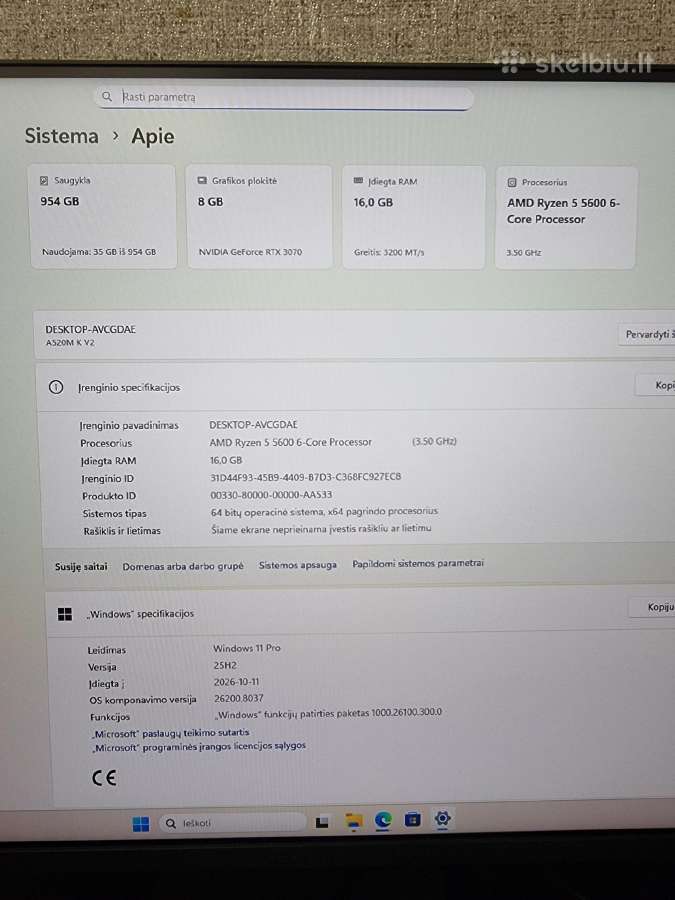Select OS build value 26200.8037

coord(238,699)
